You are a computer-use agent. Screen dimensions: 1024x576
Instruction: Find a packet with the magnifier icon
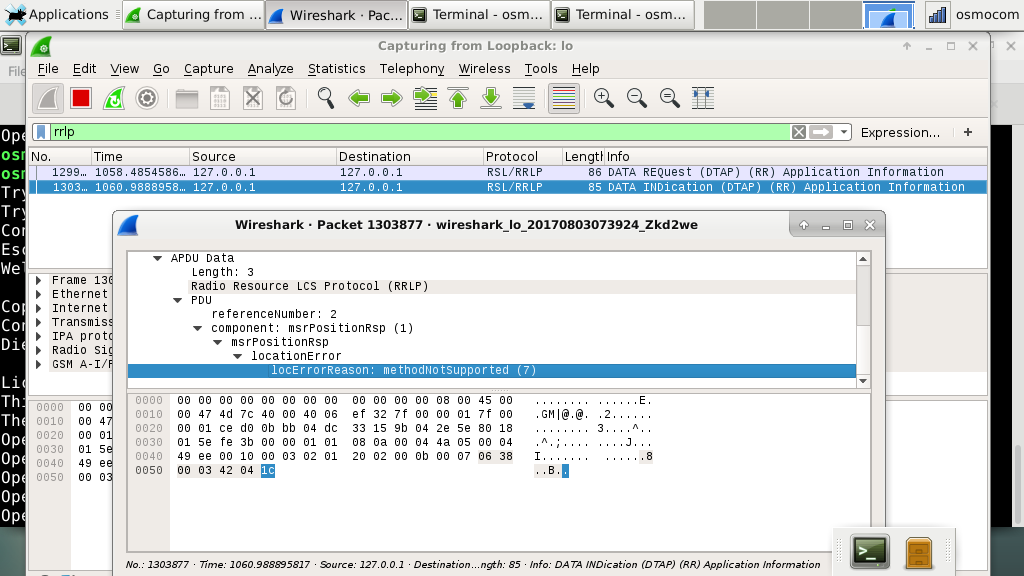[x=326, y=99]
